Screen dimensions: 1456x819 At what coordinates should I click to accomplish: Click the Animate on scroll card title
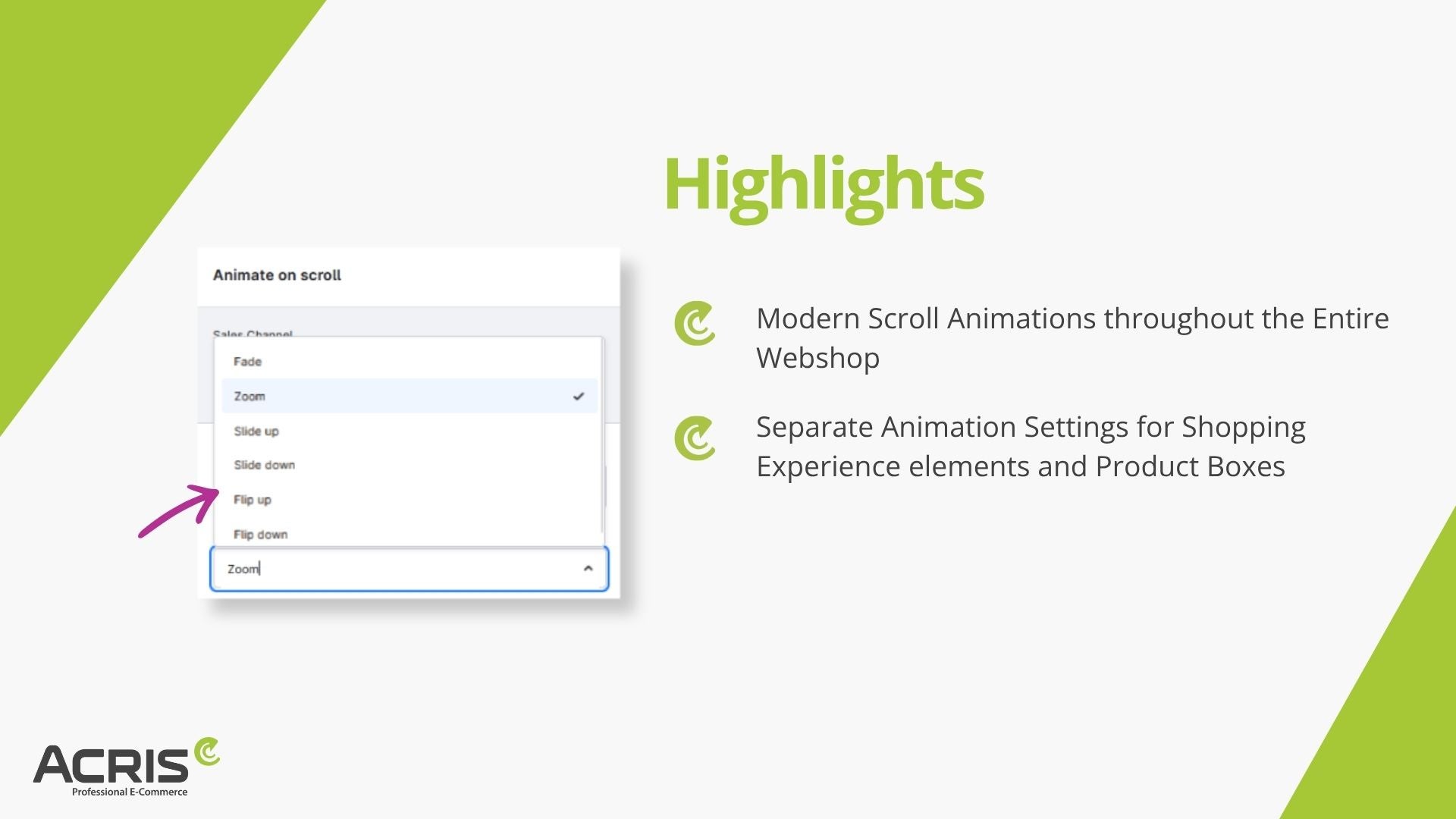(277, 275)
